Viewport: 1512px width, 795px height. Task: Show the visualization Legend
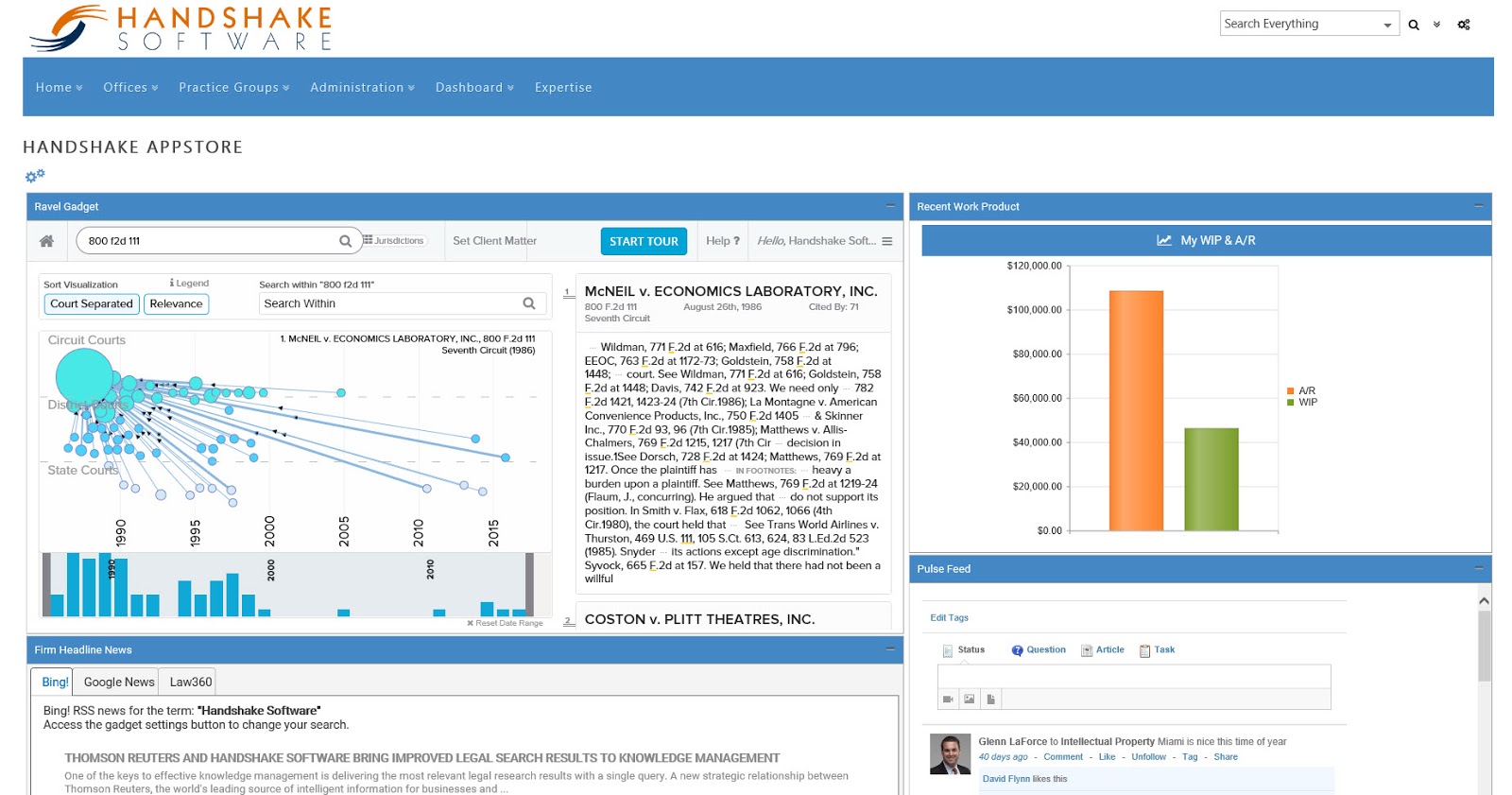click(189, 283)
